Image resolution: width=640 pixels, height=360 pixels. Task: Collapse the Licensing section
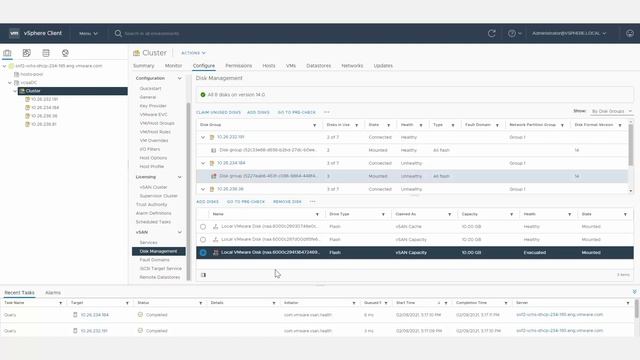[x=180, y=177]
